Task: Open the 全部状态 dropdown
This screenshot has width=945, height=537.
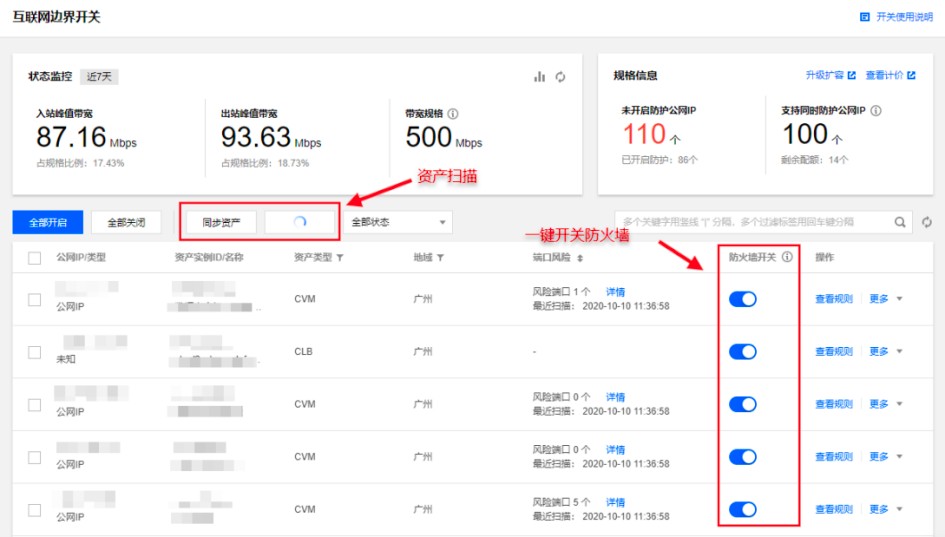Action: click(398, 222)
